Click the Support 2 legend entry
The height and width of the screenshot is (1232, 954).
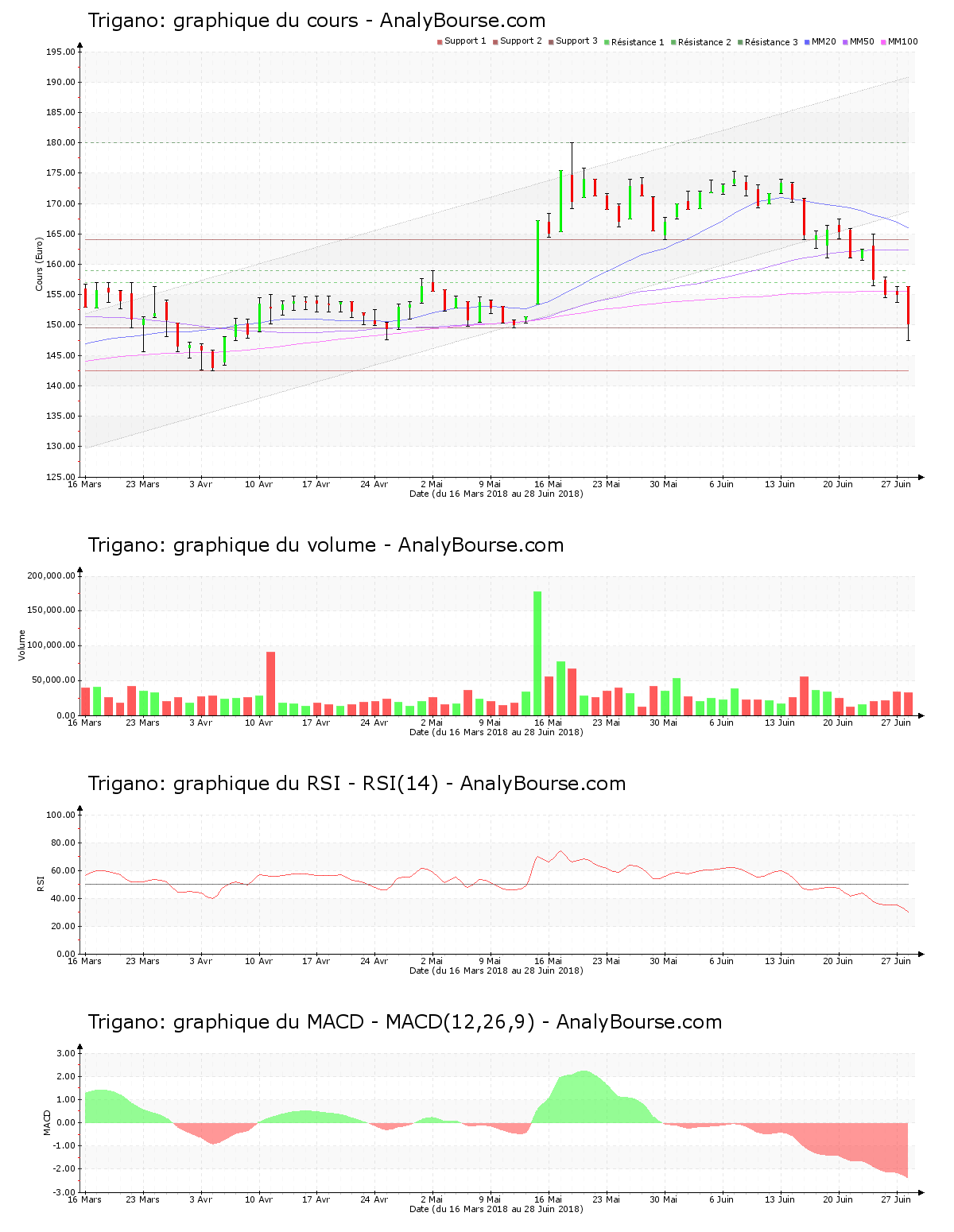pos(518,41)
